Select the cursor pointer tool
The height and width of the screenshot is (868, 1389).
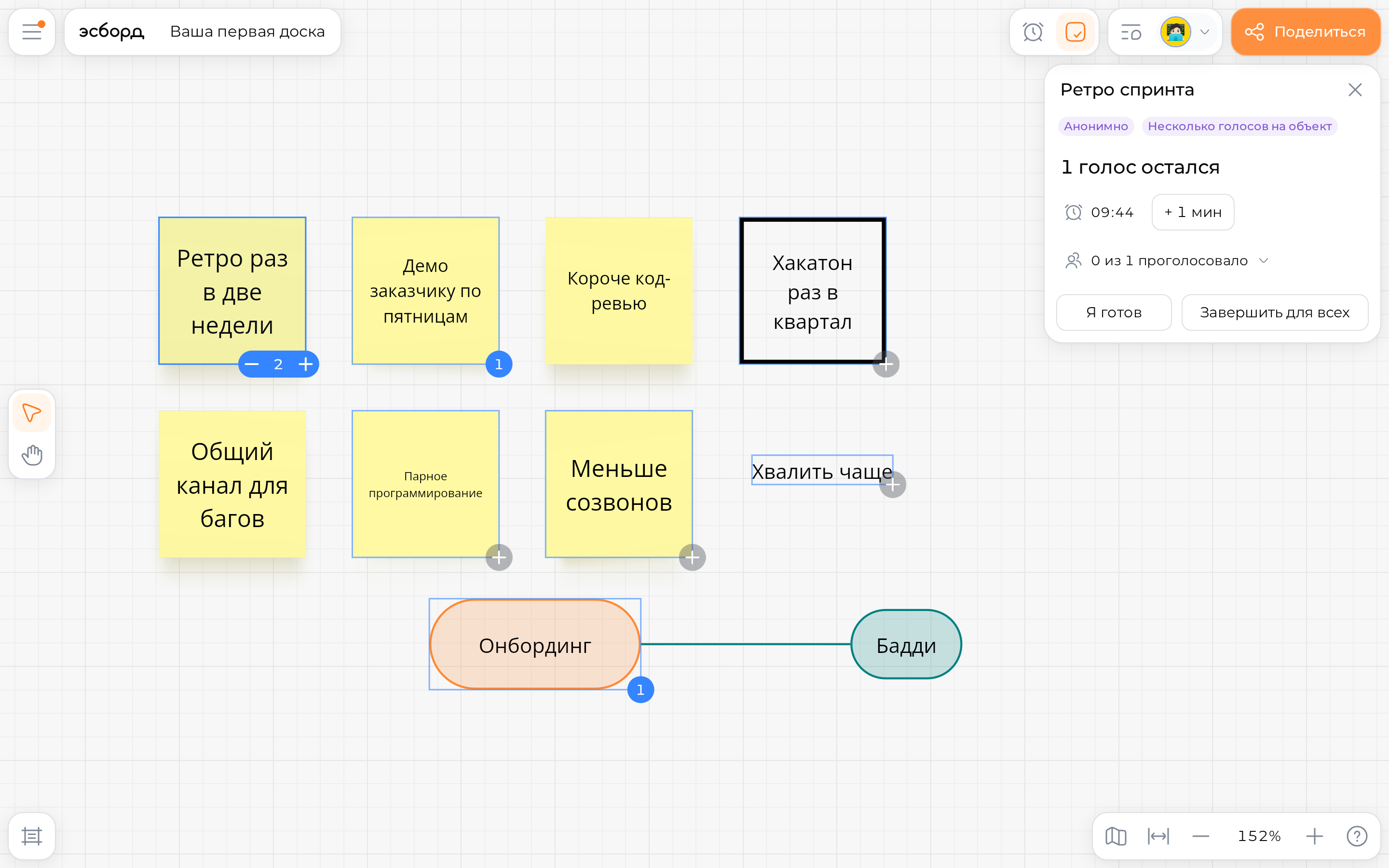[x=31, y=412]
